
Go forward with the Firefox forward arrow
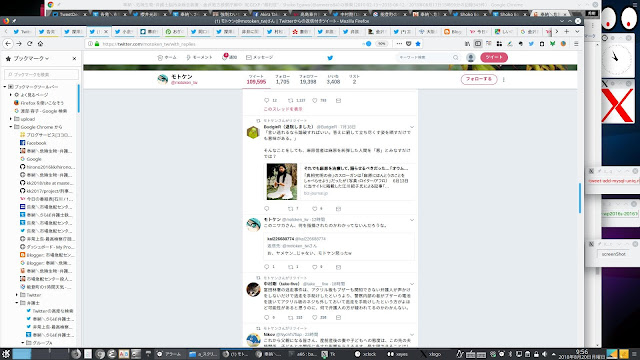point(19,44)
